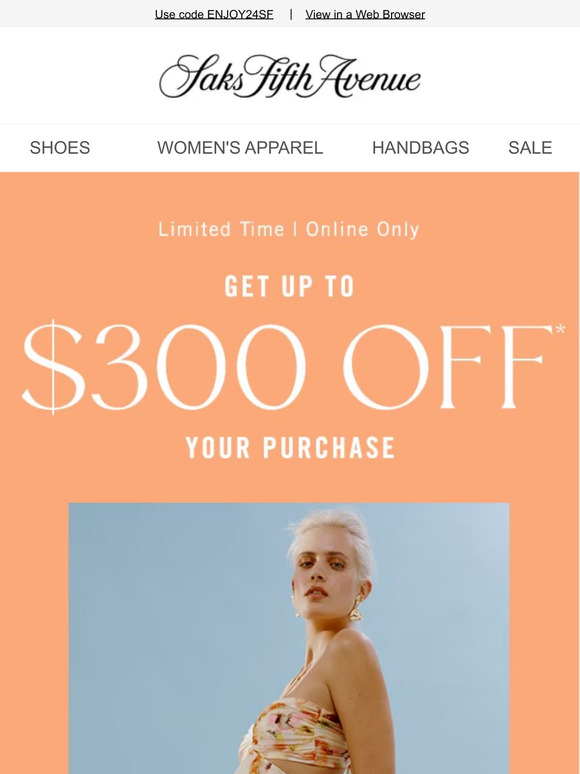This screenshot has width=580, height=774.
Task: Open View in a Web Browser link
Action: pos(365,14)
